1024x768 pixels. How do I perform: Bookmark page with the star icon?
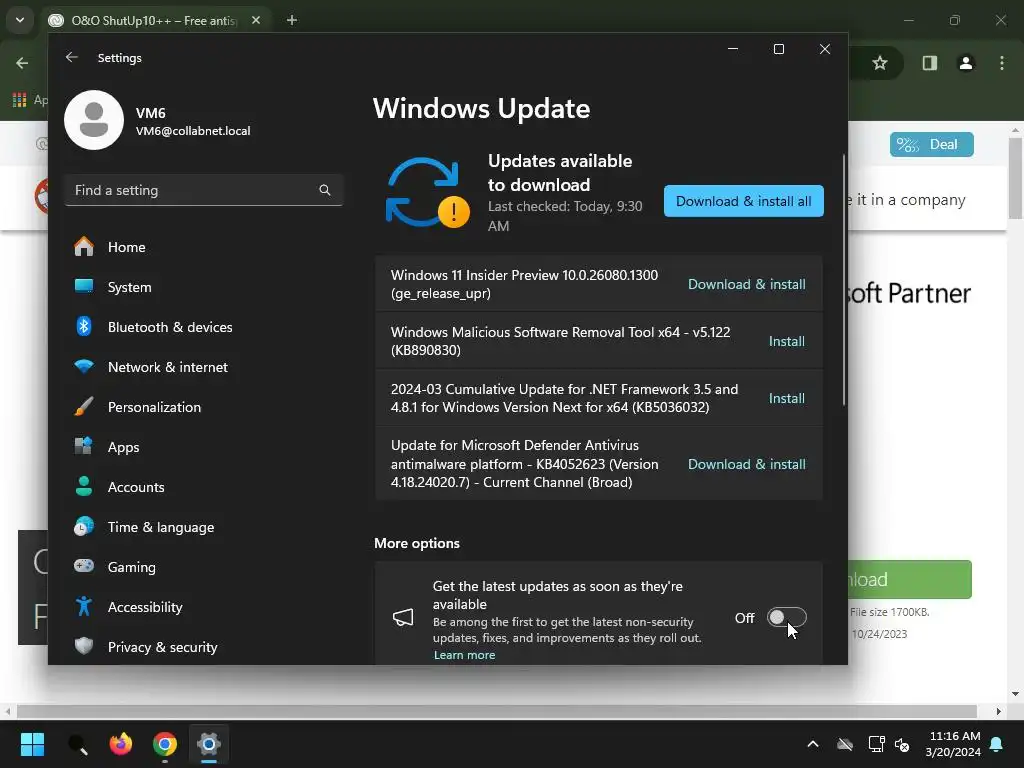coord(880,63)
